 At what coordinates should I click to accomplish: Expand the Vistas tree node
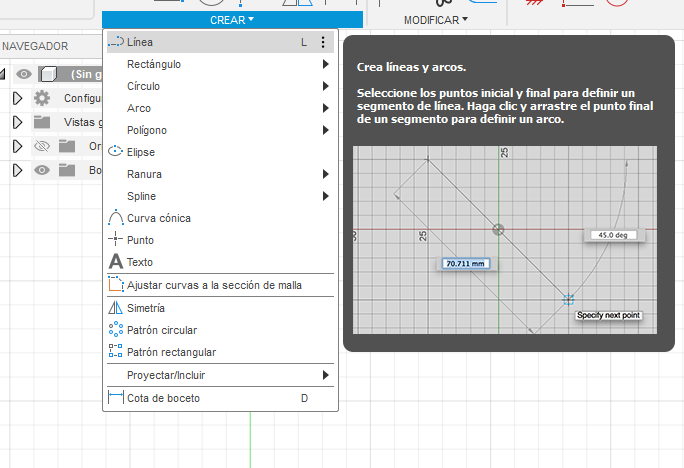point(17,122)
